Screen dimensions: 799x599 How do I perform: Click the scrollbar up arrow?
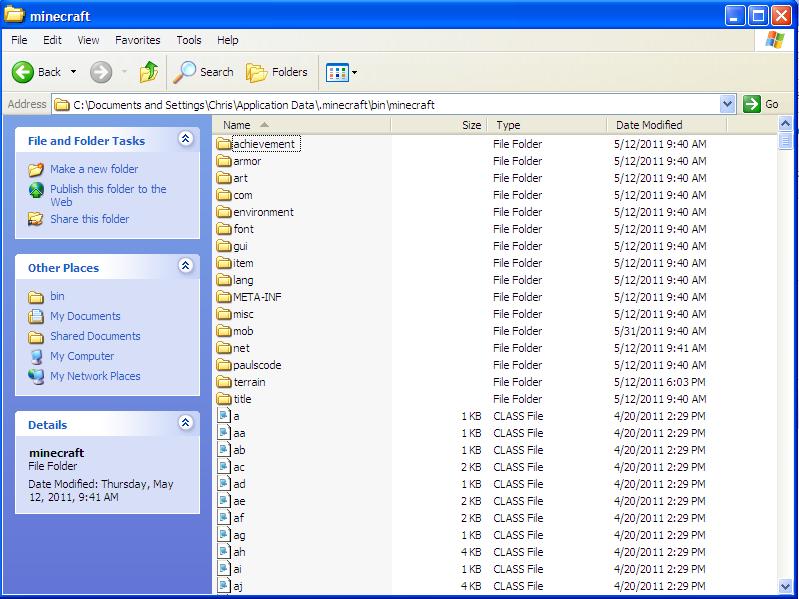point(785,124)
